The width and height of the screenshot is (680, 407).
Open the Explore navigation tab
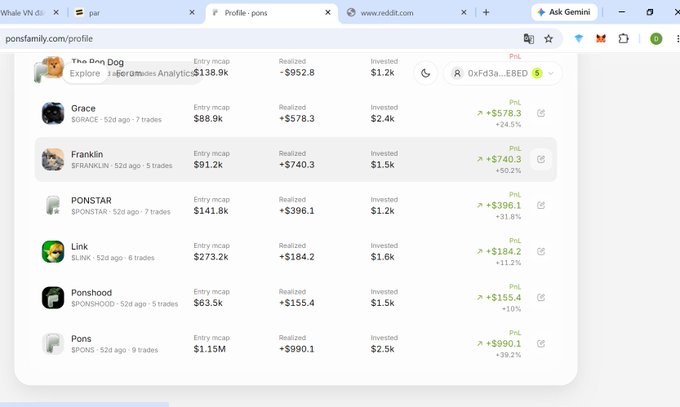point(85,73)
